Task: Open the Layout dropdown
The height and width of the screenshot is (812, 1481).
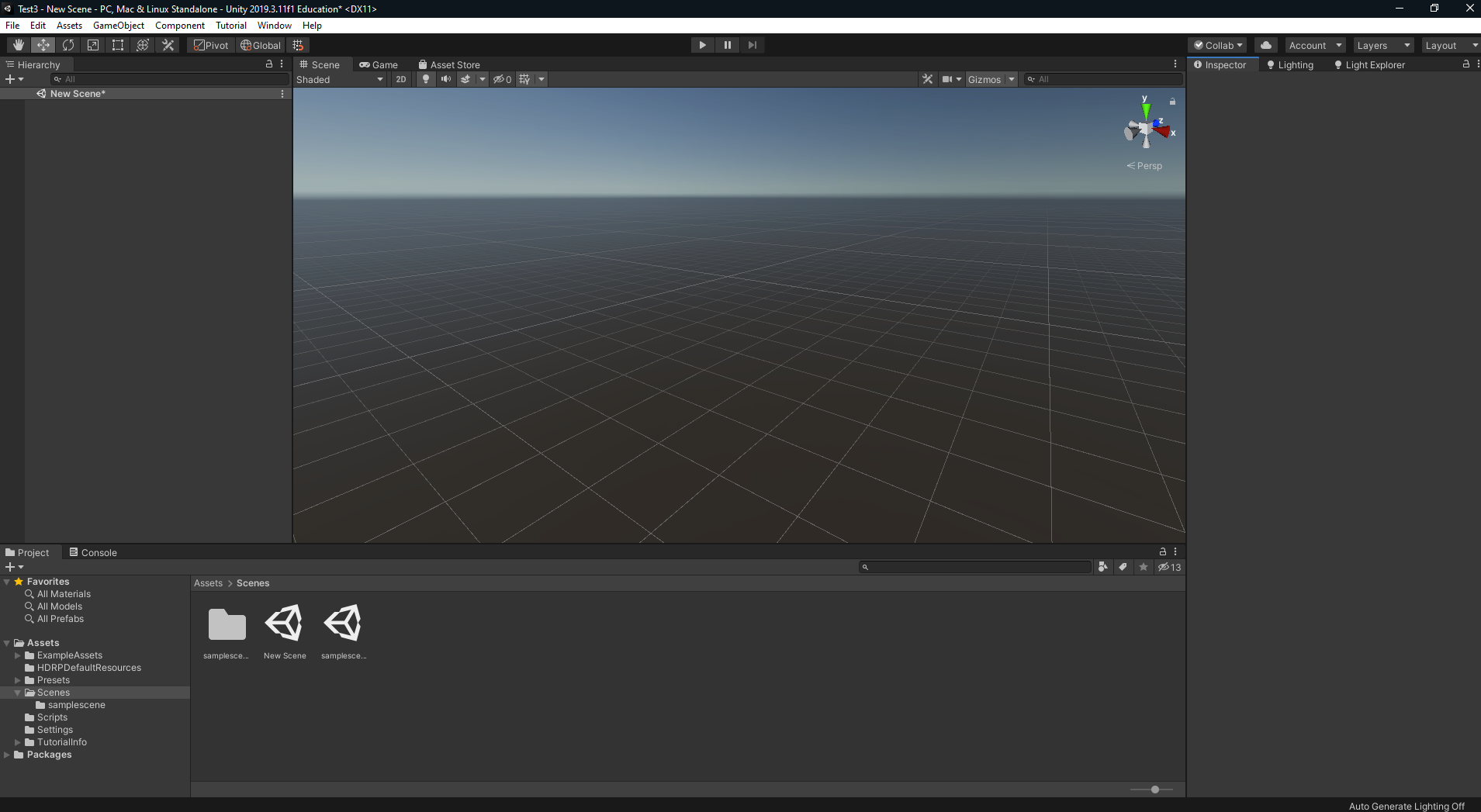Action: tap(1451, 45)
